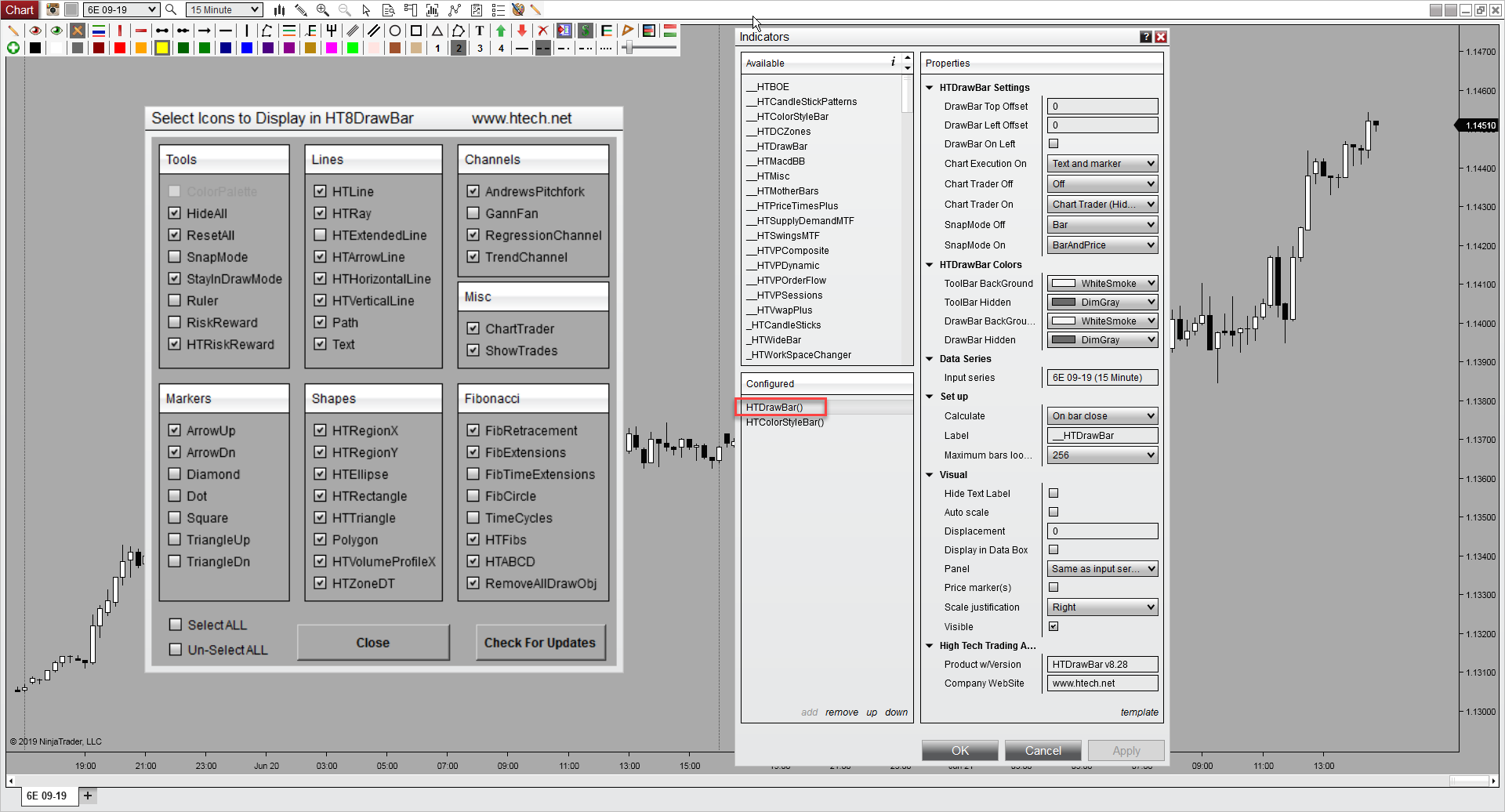This screenshot has height=812, width=1505.
Task: Confirm Indicators with OK button
Action: [x=960, y=751]
